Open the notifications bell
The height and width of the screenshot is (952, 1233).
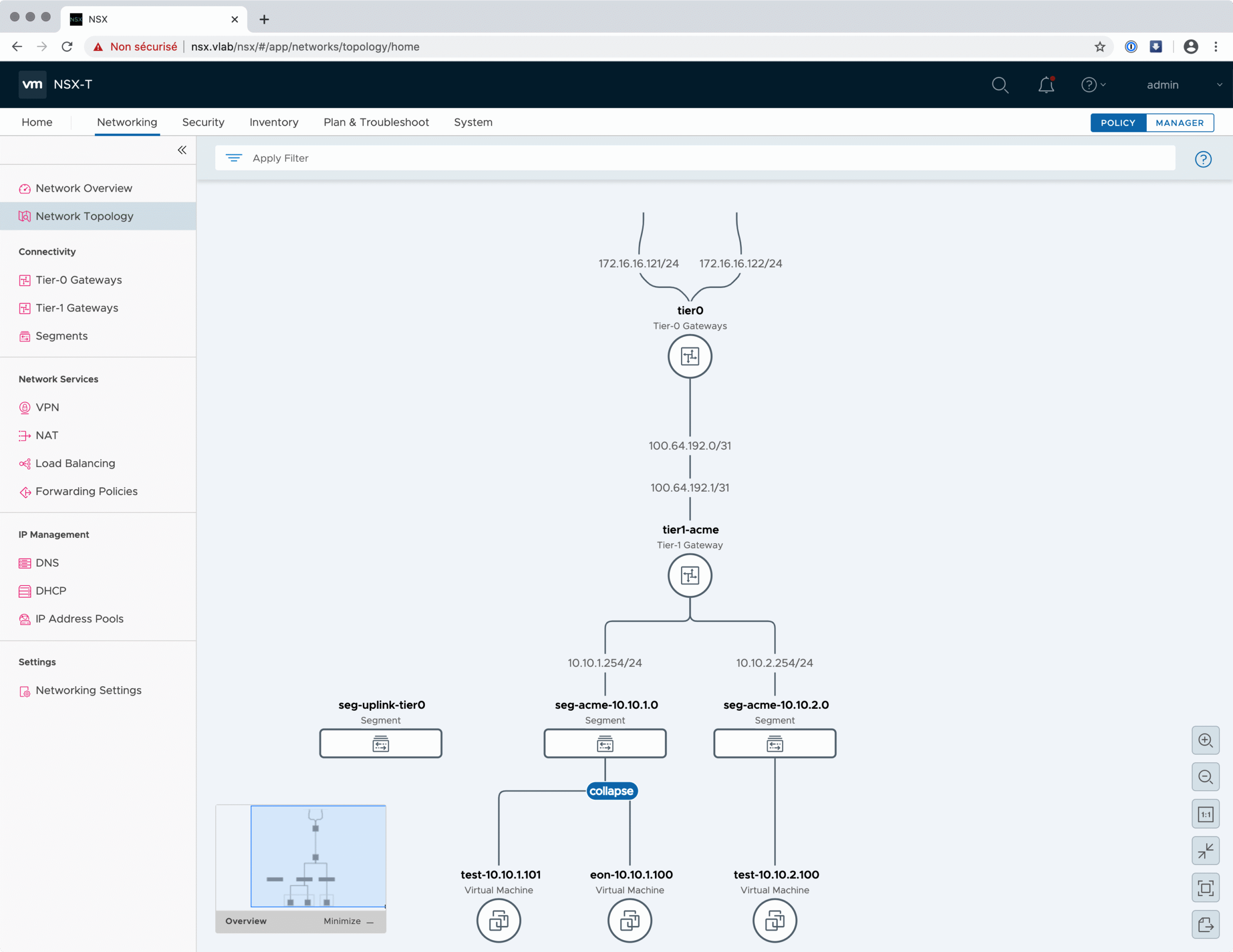tap(1046, 85)
